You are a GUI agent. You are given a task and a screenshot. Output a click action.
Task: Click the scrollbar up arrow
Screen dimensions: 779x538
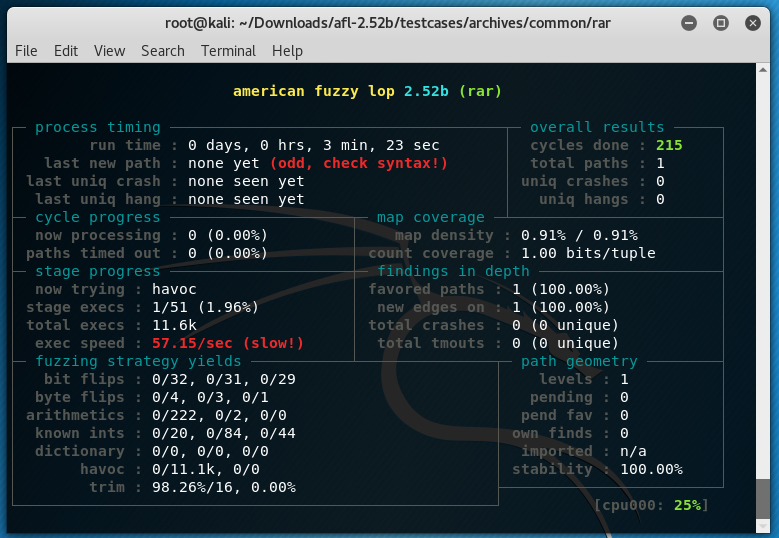coord(763,70)
